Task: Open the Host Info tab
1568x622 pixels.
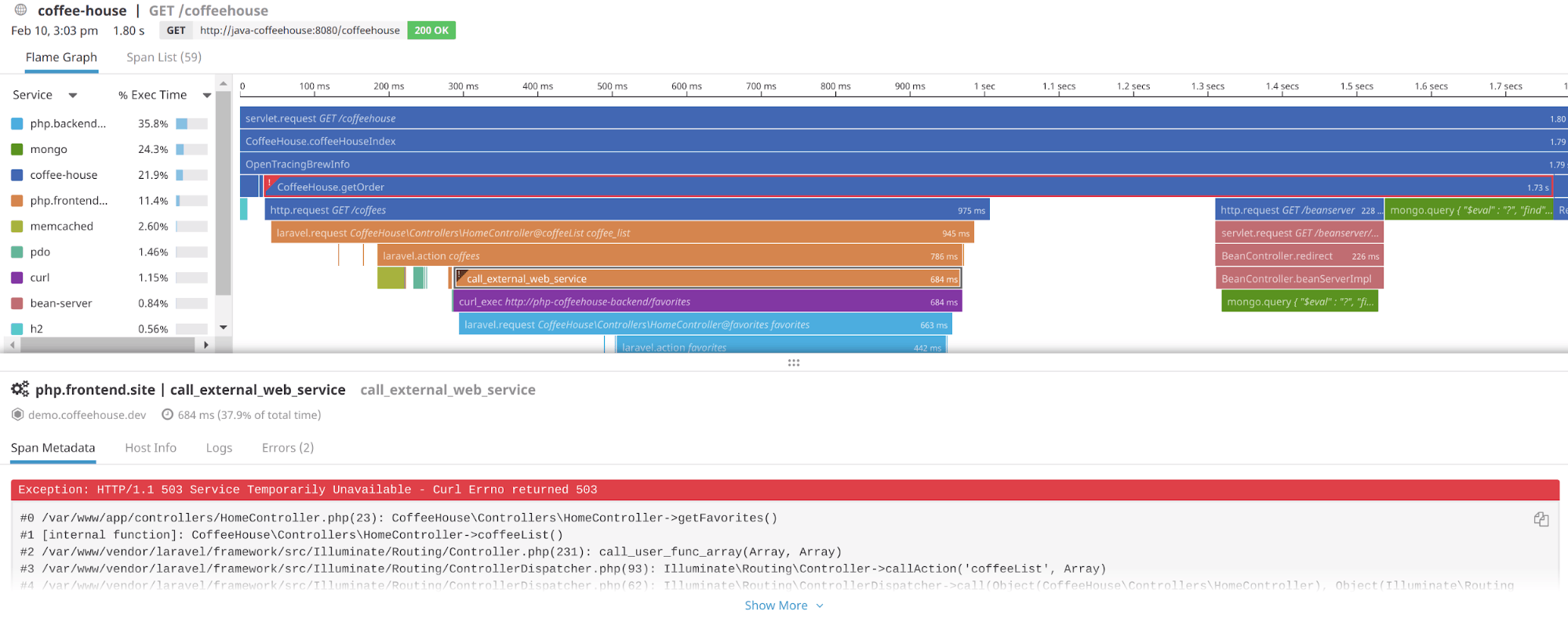Action: pos(151,448)
